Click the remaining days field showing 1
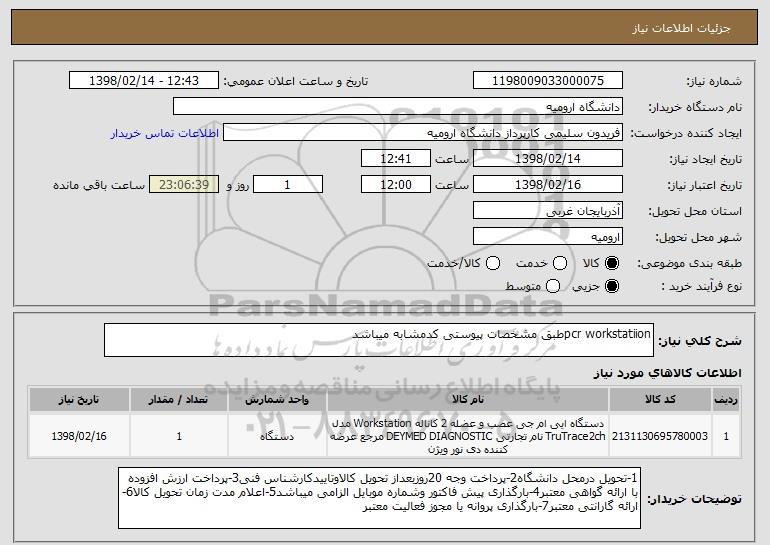Screen dimensions: 770x545 pos(288,185)
